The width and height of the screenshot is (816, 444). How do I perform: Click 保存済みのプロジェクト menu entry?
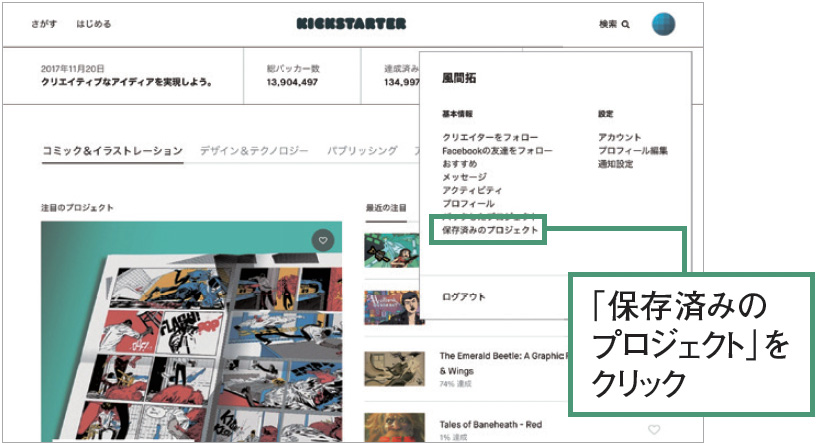pyautogui.click(x=490, y=230)
